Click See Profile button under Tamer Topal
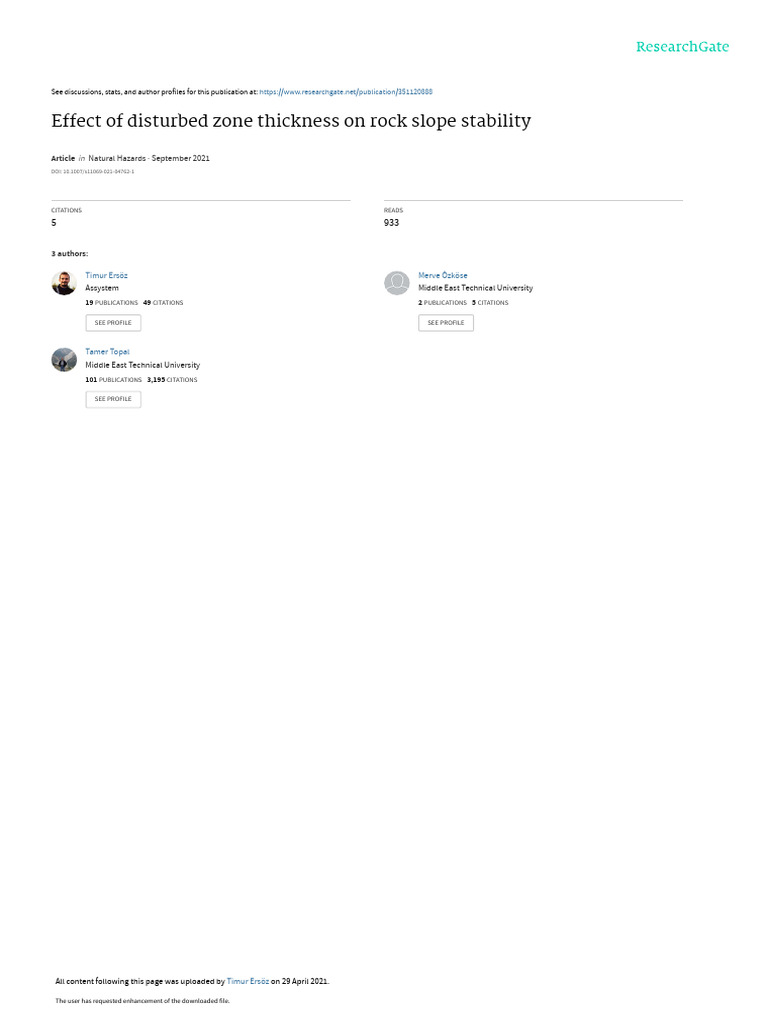 (x=113, y=399)
